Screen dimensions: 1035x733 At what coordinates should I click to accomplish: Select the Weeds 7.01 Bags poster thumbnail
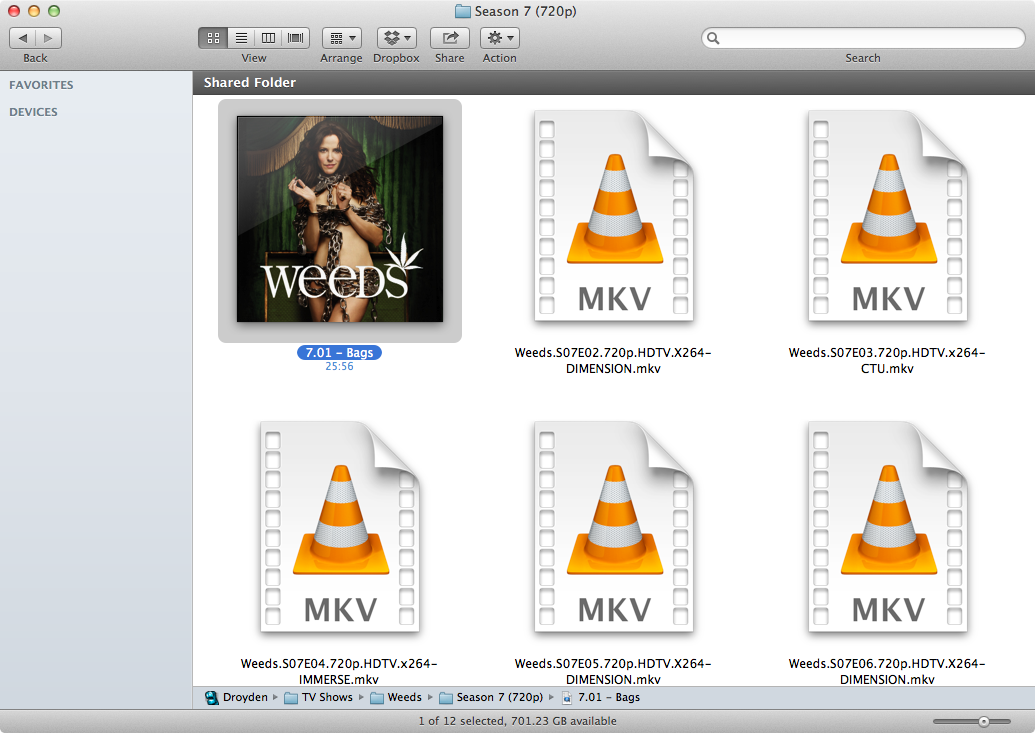click(340, 219)
